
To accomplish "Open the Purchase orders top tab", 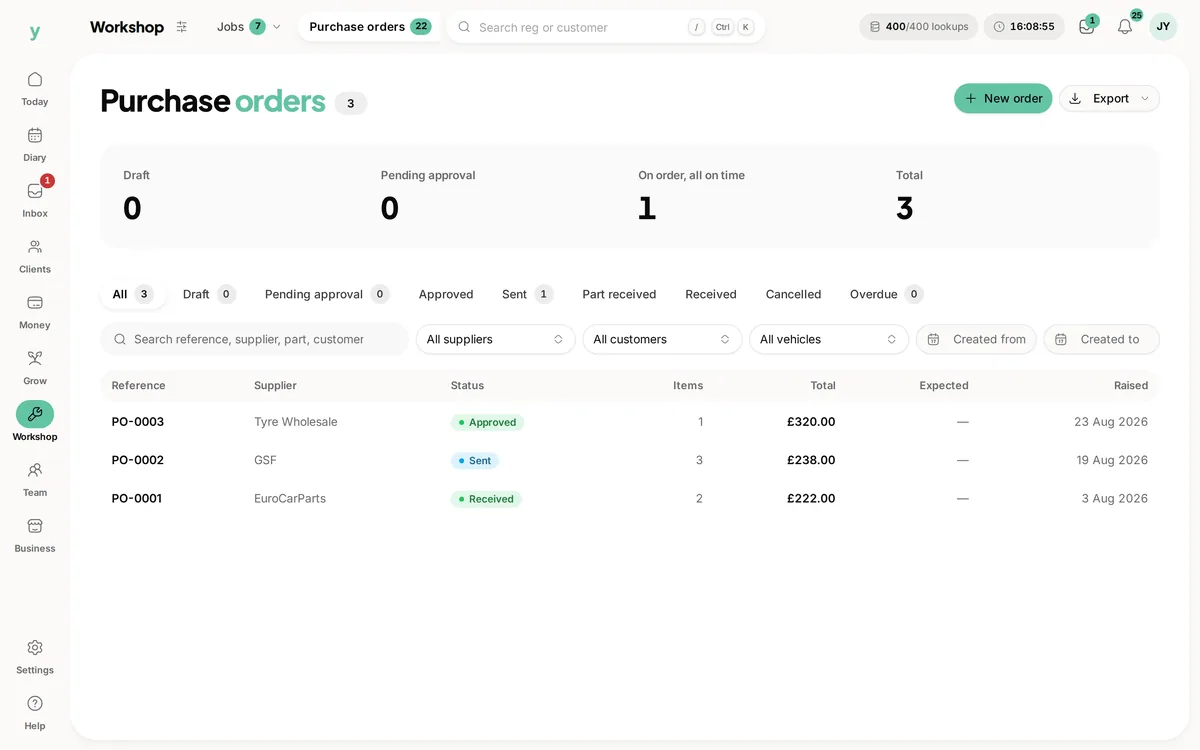I will [x=370, y=27].
